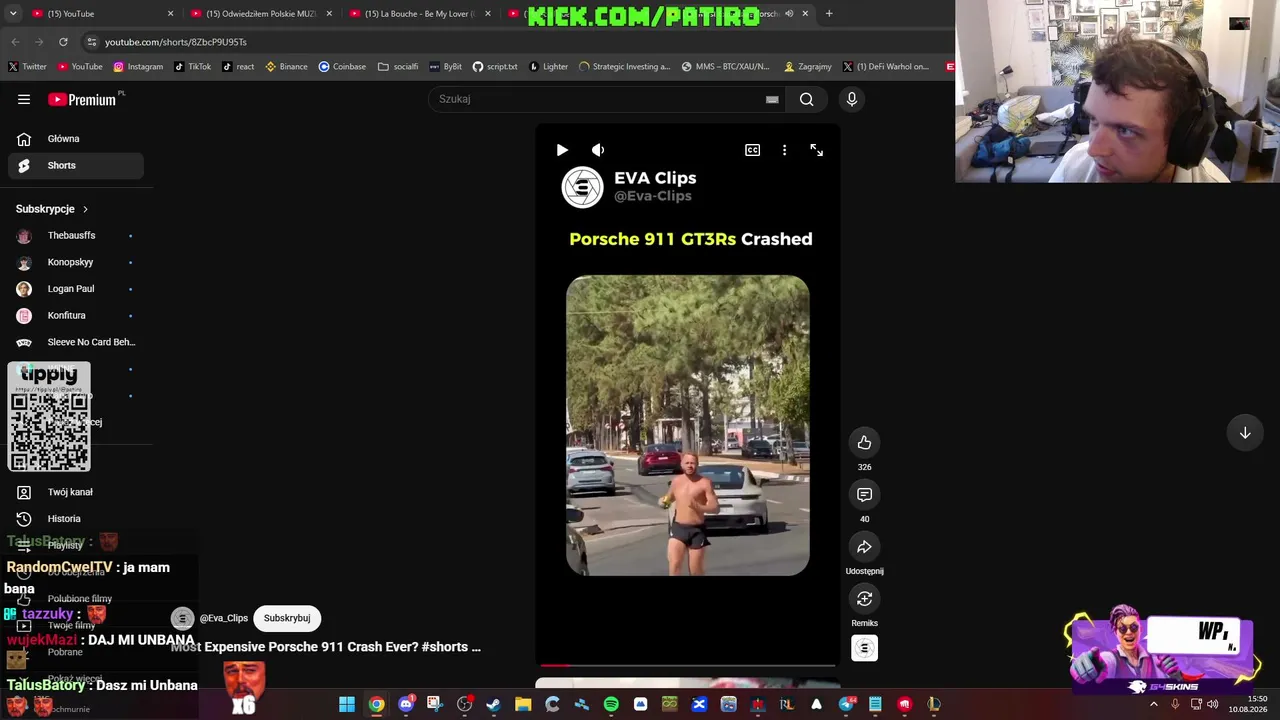
Task: Open comments on the Short
Action: coord(864,495)
